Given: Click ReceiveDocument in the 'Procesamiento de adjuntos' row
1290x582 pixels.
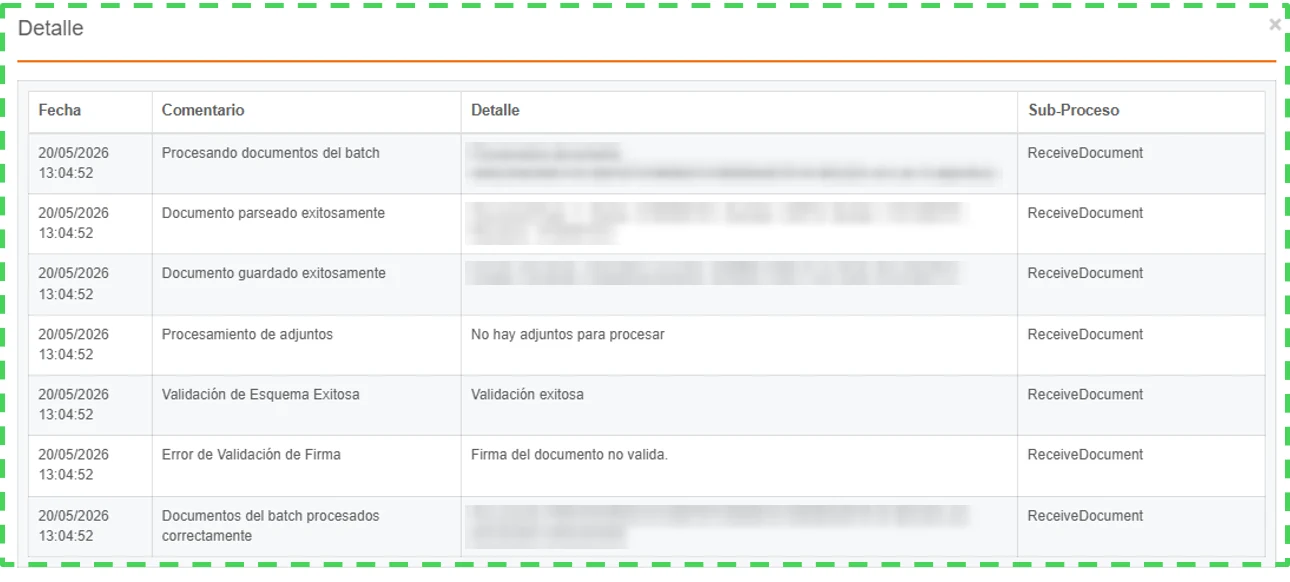Looking at the screenshot, I should (x=1086, y=334).
